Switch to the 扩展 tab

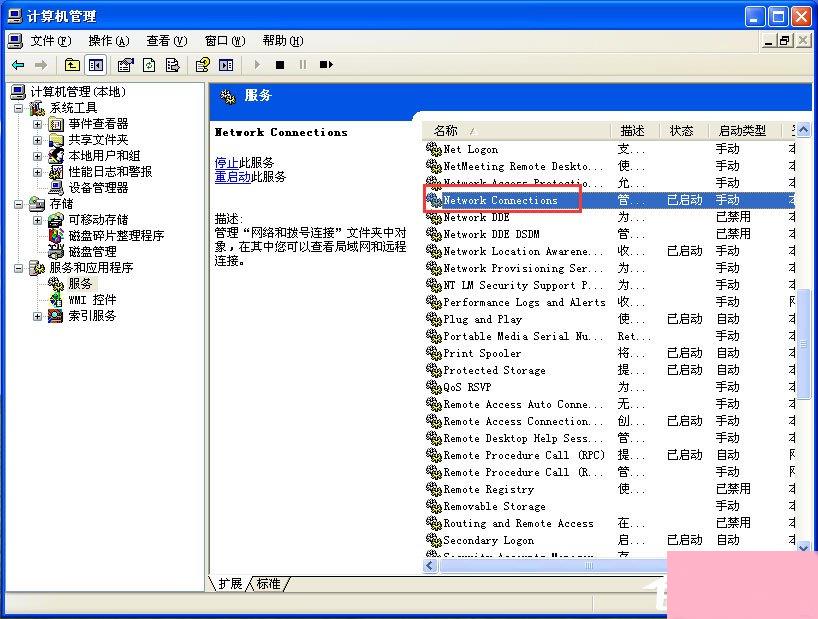(x=230, y=584)
